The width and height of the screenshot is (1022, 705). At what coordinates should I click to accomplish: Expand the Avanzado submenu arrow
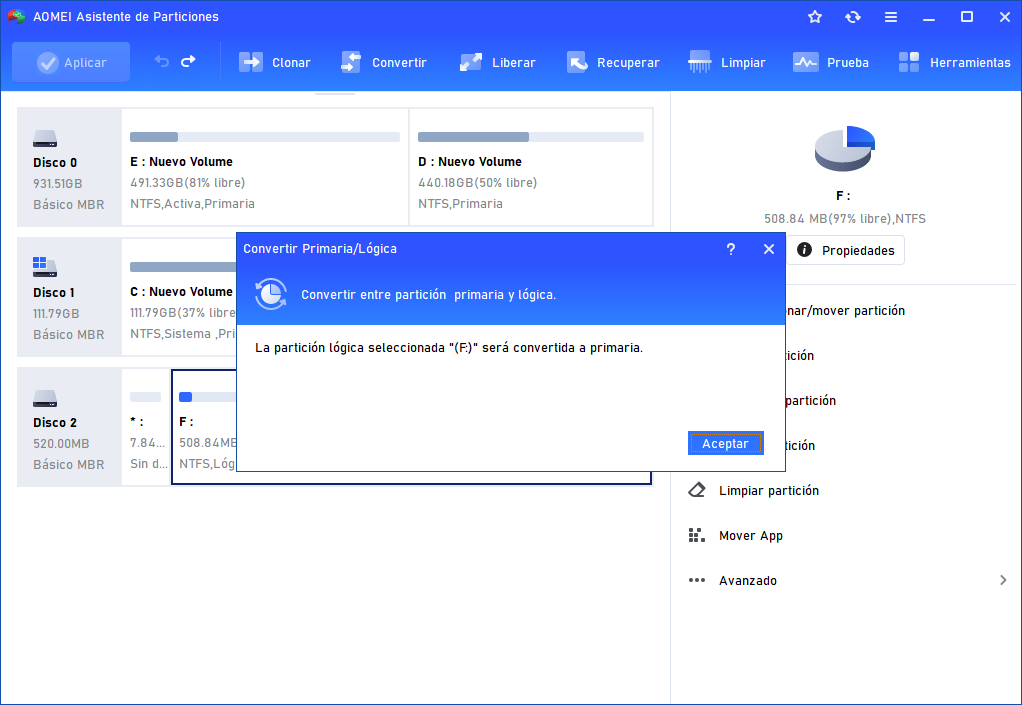coord(1003,580)
